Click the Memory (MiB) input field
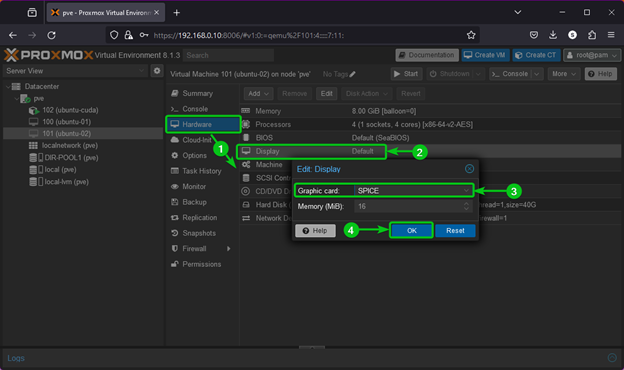The height and width of the screenshot is (370, 624). tap(408, 206)
